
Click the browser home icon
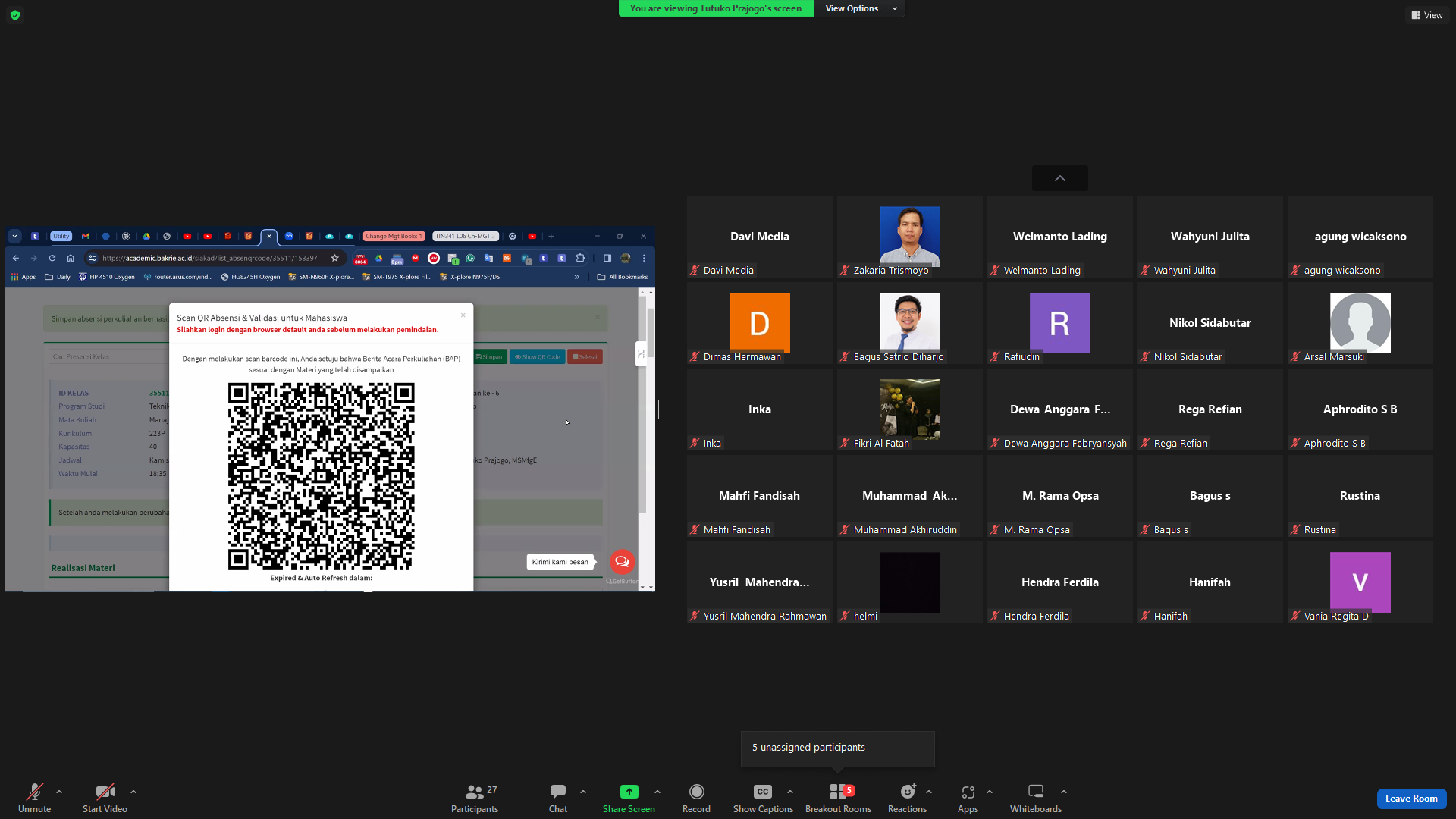(71, 258)
